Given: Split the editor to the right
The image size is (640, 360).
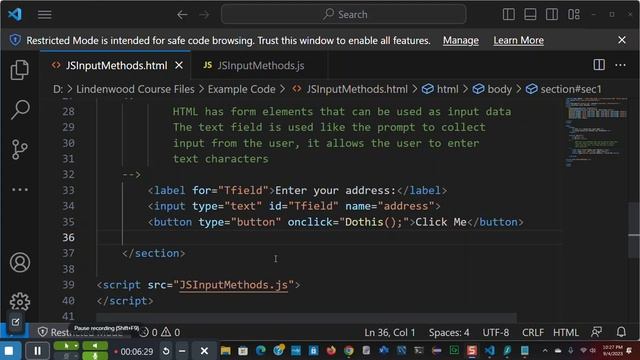Looking at the screenshot, I should [599, 65].
